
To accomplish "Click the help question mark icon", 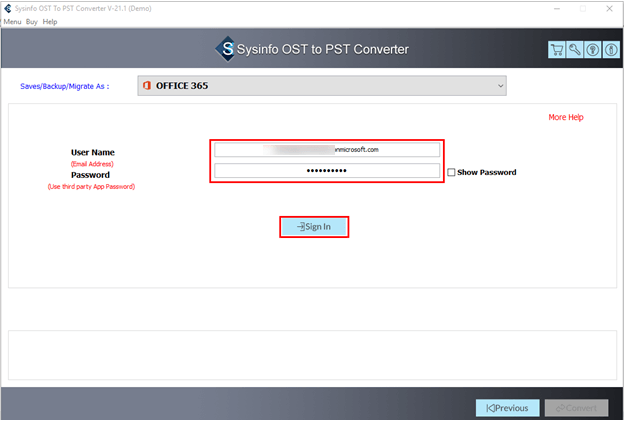I will [593, 50].
